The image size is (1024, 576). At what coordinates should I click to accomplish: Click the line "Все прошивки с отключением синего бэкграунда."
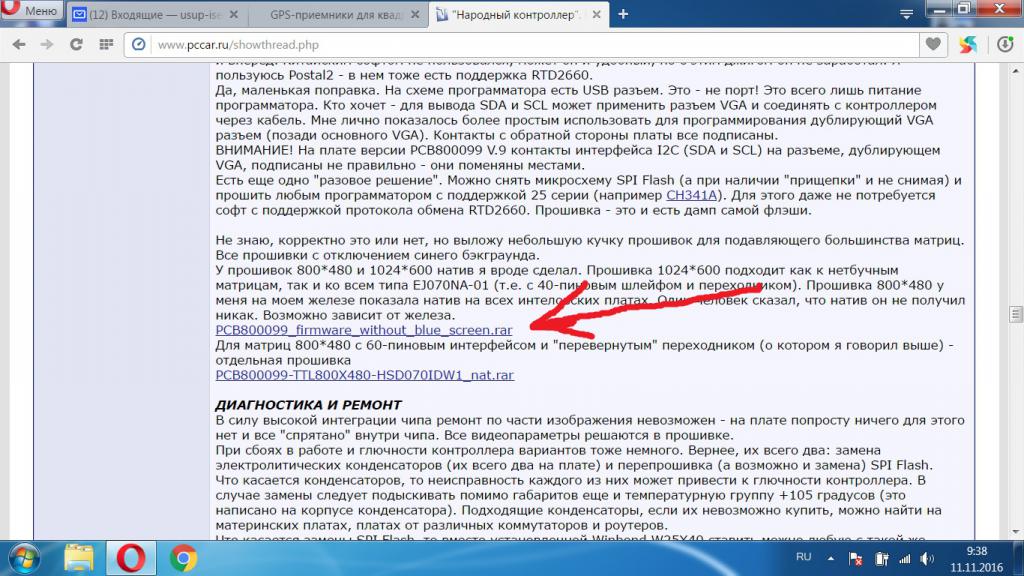377,255
